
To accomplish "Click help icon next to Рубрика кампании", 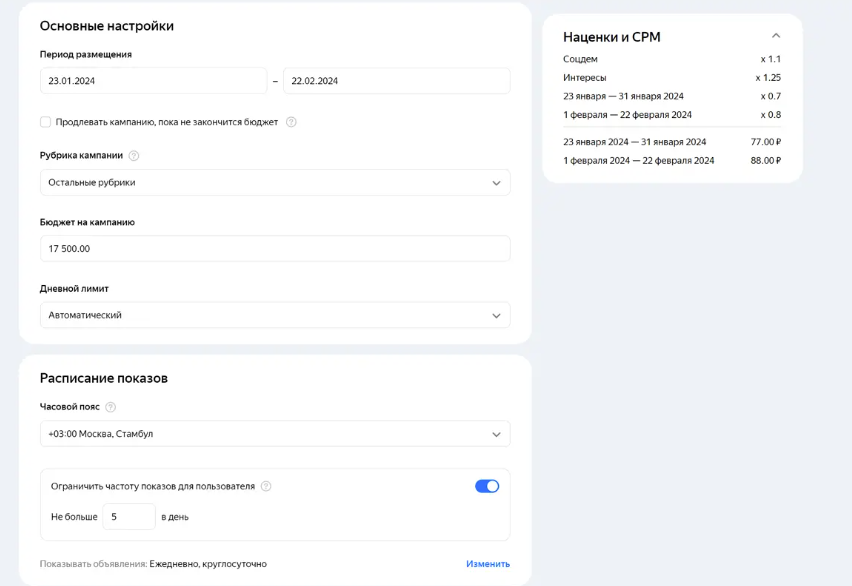I will tap(135, 156).
